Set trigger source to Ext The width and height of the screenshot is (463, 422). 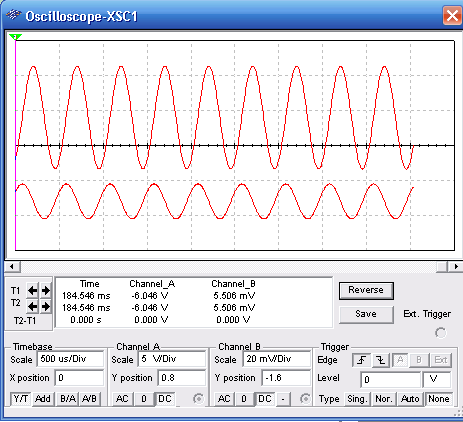click(x=440, y=360)
